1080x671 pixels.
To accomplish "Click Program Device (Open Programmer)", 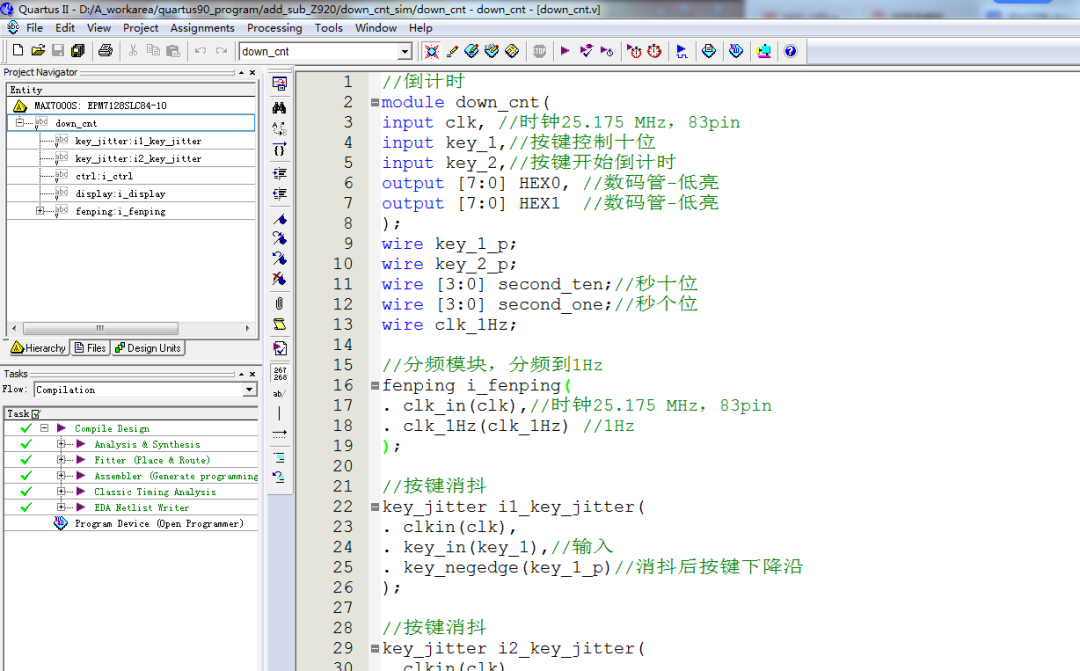I will 158,523.
